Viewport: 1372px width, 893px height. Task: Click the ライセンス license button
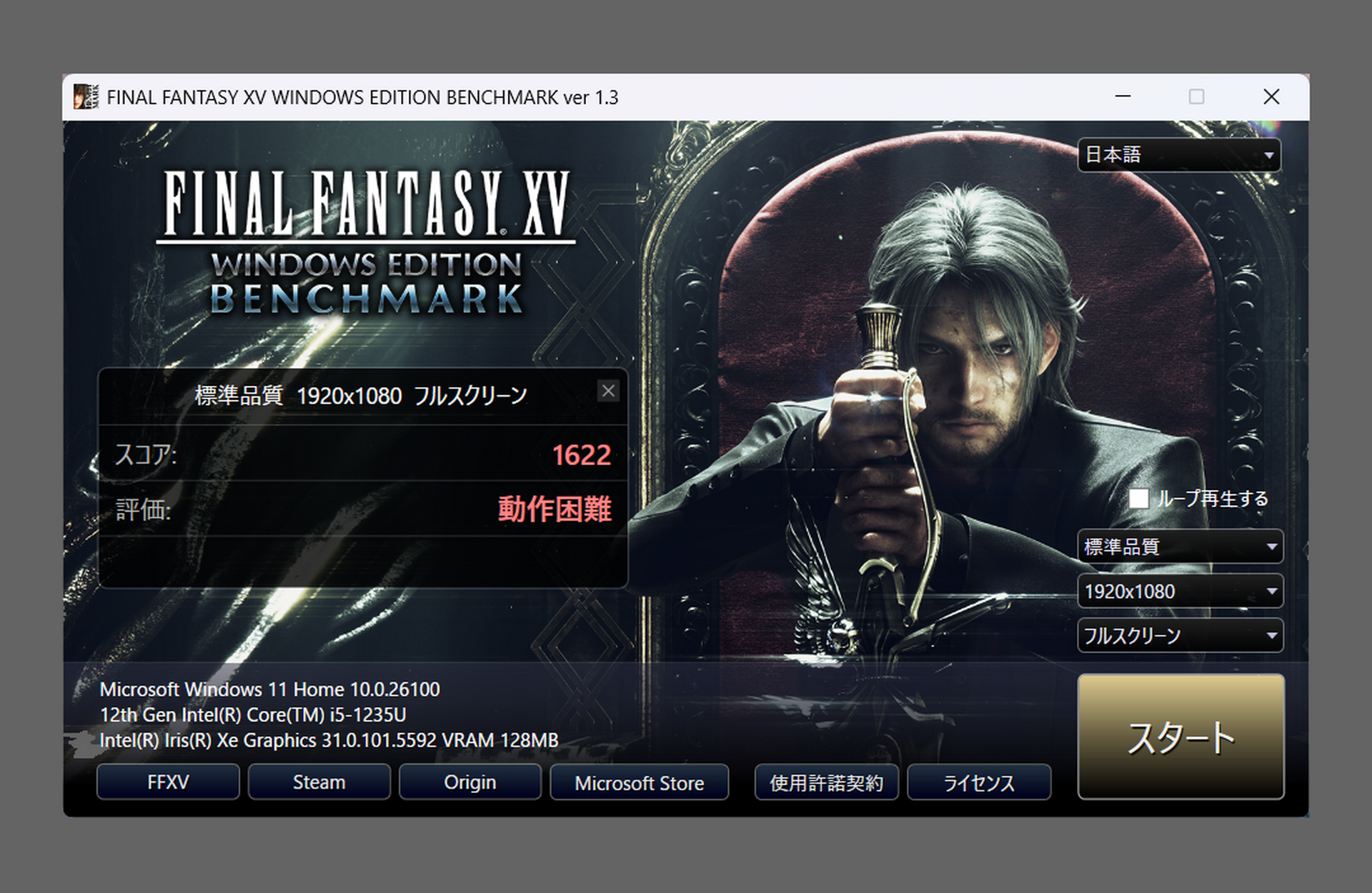pos(979,783)
